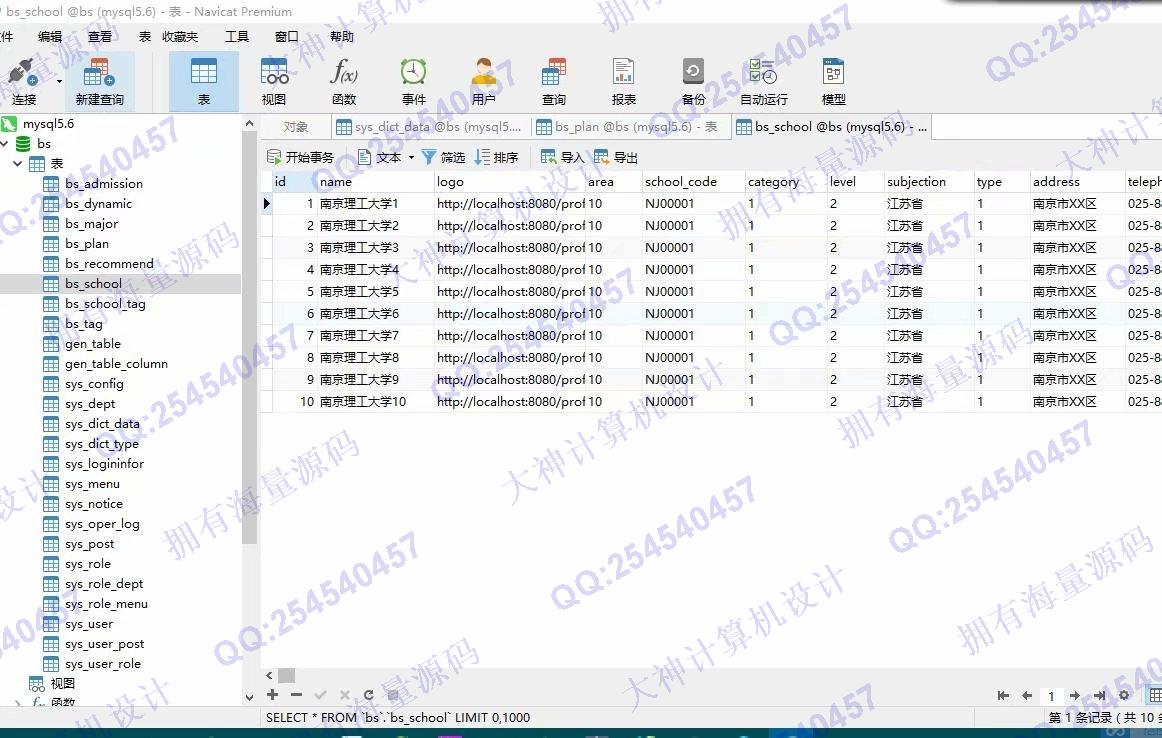Select the bs_major table
Screen dimensions: 1162x738
(91, 224)
